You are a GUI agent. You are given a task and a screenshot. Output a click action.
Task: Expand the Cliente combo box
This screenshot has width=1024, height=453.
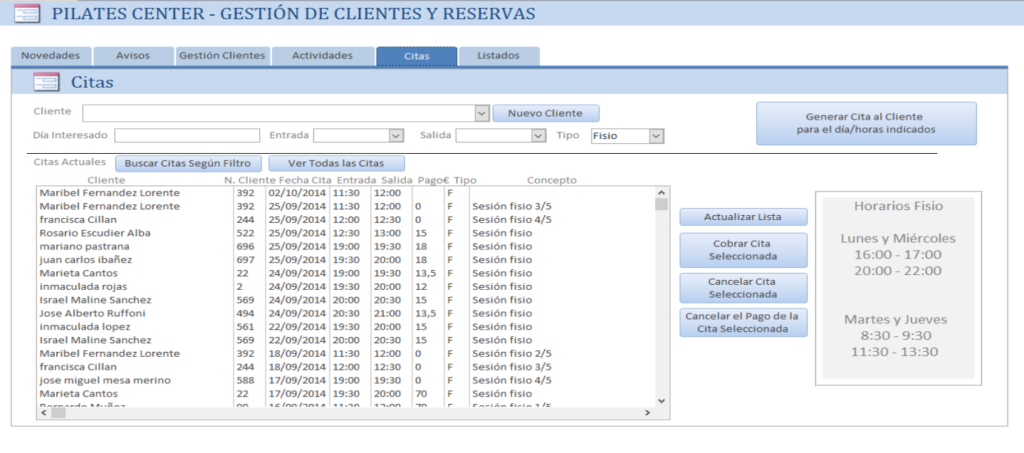coord(482,113)
